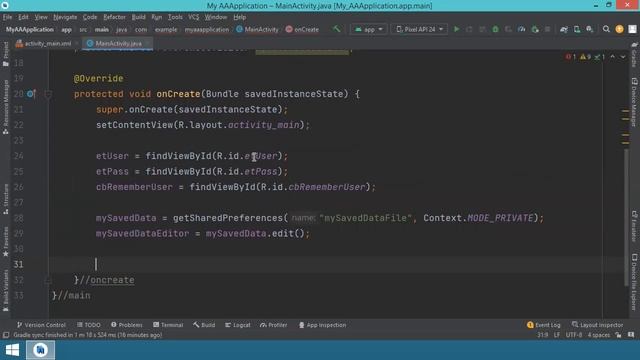Open the Pixel API 24 device dropdown

(419, 29)
